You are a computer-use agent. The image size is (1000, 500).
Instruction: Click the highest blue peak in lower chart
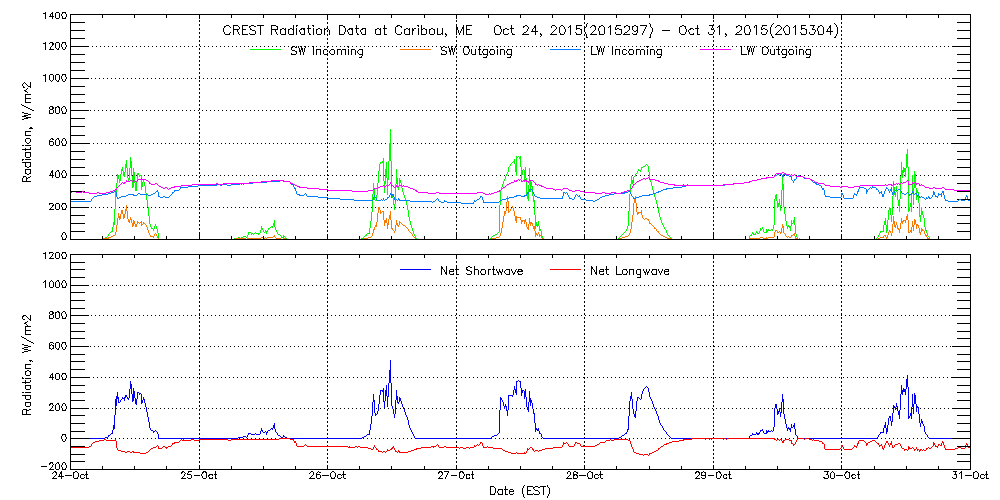click(x=390, y=362)
